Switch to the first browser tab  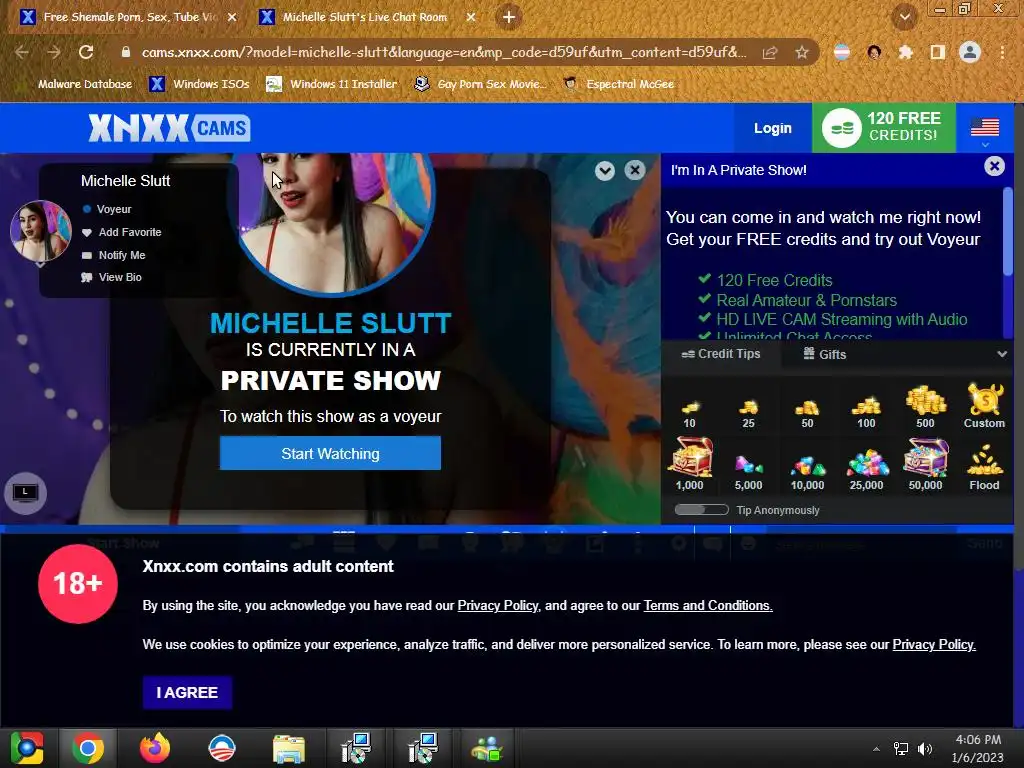pos(128,17)
